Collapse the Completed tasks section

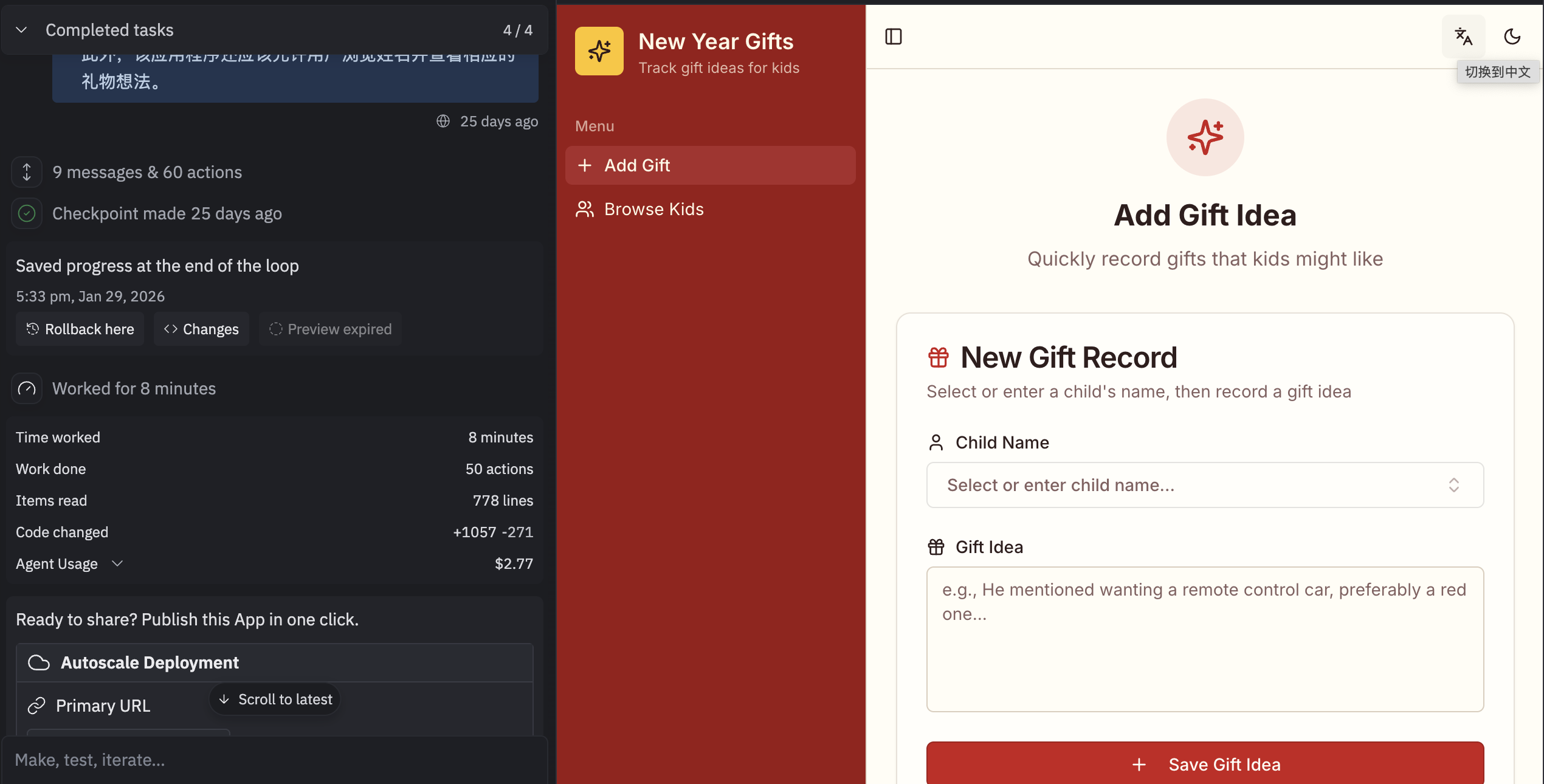pyautogui.click(x=21, y=30)
